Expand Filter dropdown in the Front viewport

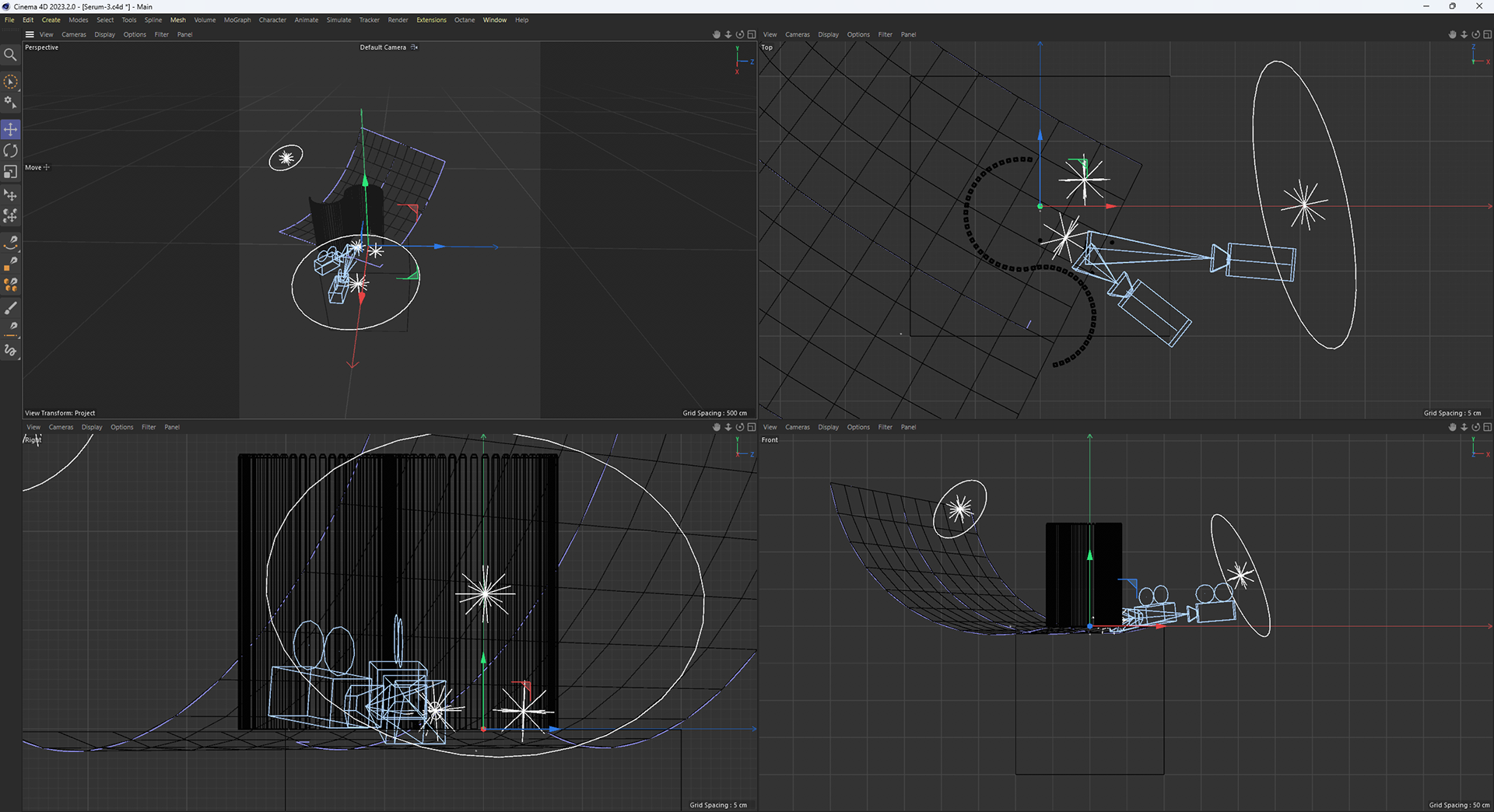885,427
